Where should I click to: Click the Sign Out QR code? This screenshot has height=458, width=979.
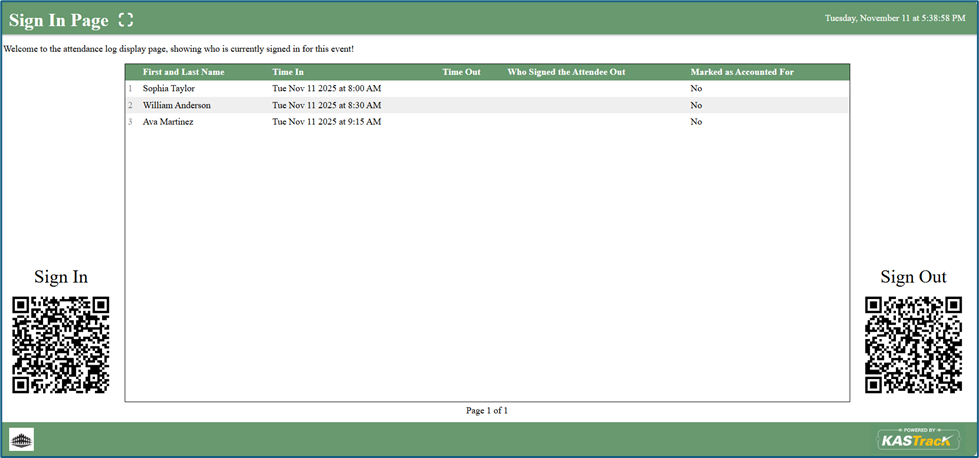pyautogui.click(x=913, y=345)
